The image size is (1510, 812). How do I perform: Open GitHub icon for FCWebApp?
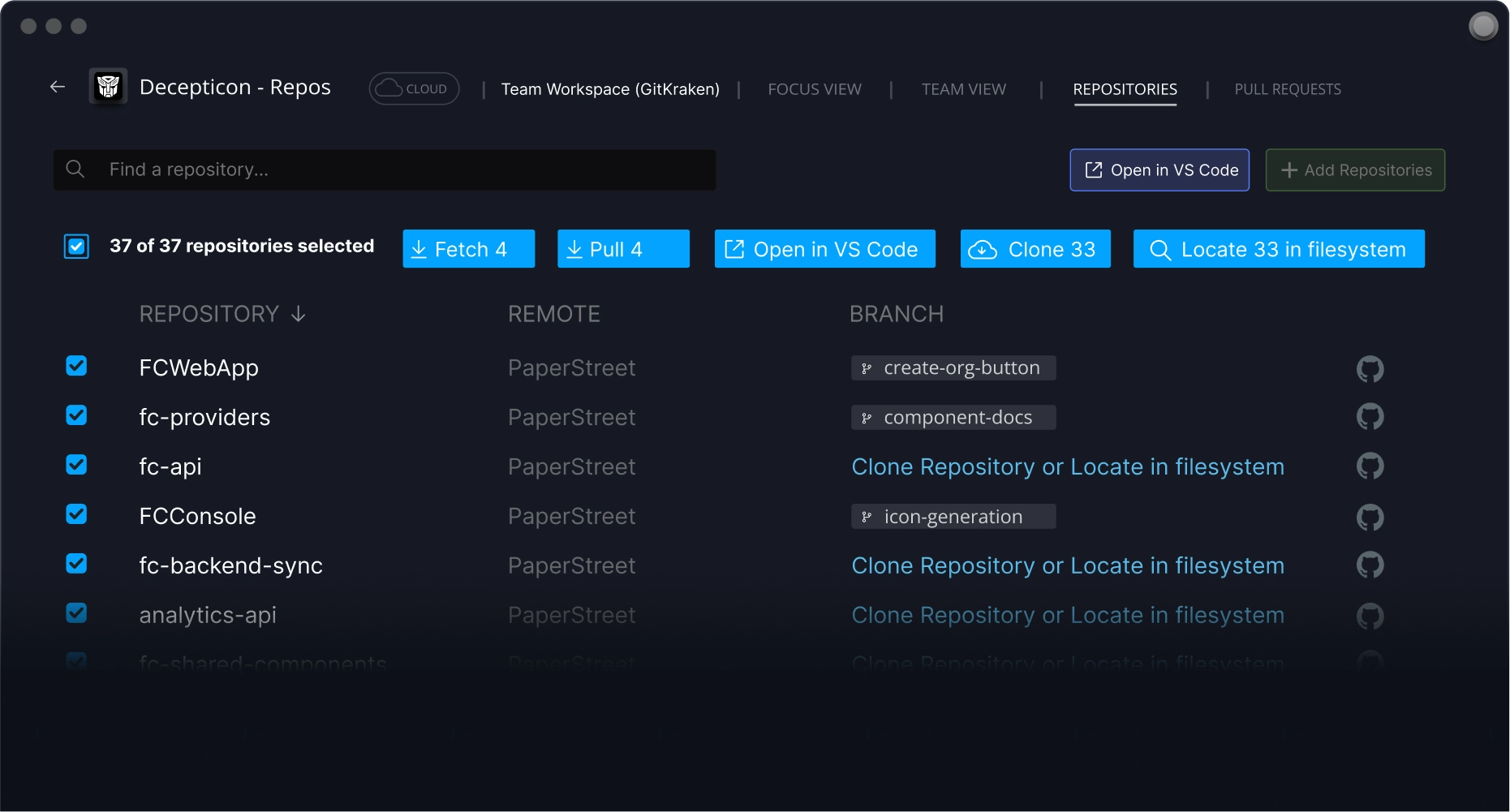[1370, 369]
